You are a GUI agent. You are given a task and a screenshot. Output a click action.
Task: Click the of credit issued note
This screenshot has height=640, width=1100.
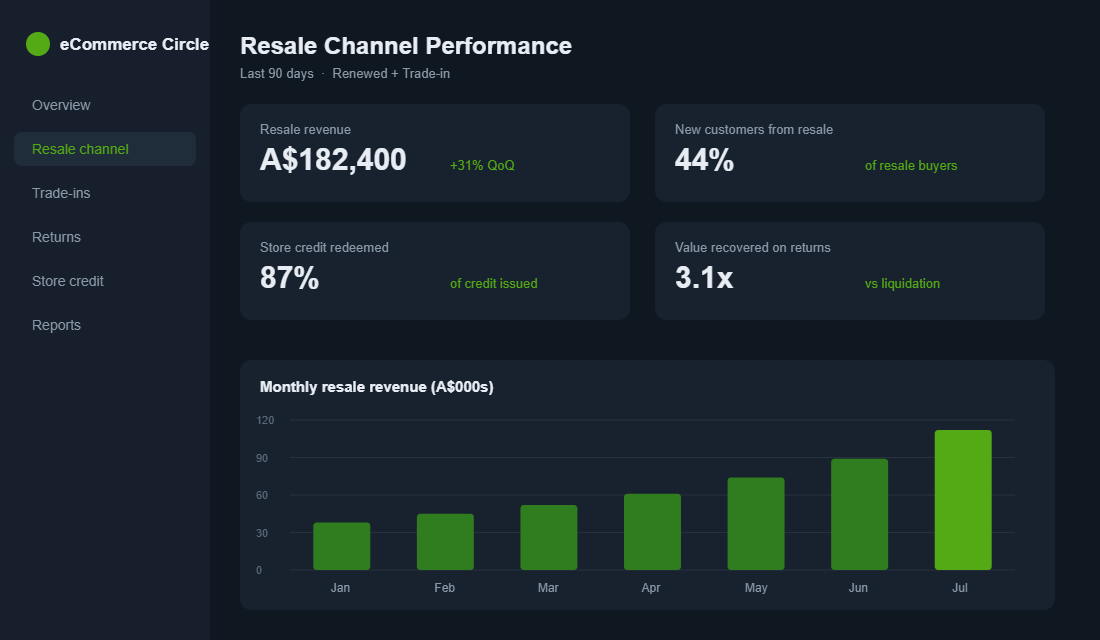tap(493, 284)
